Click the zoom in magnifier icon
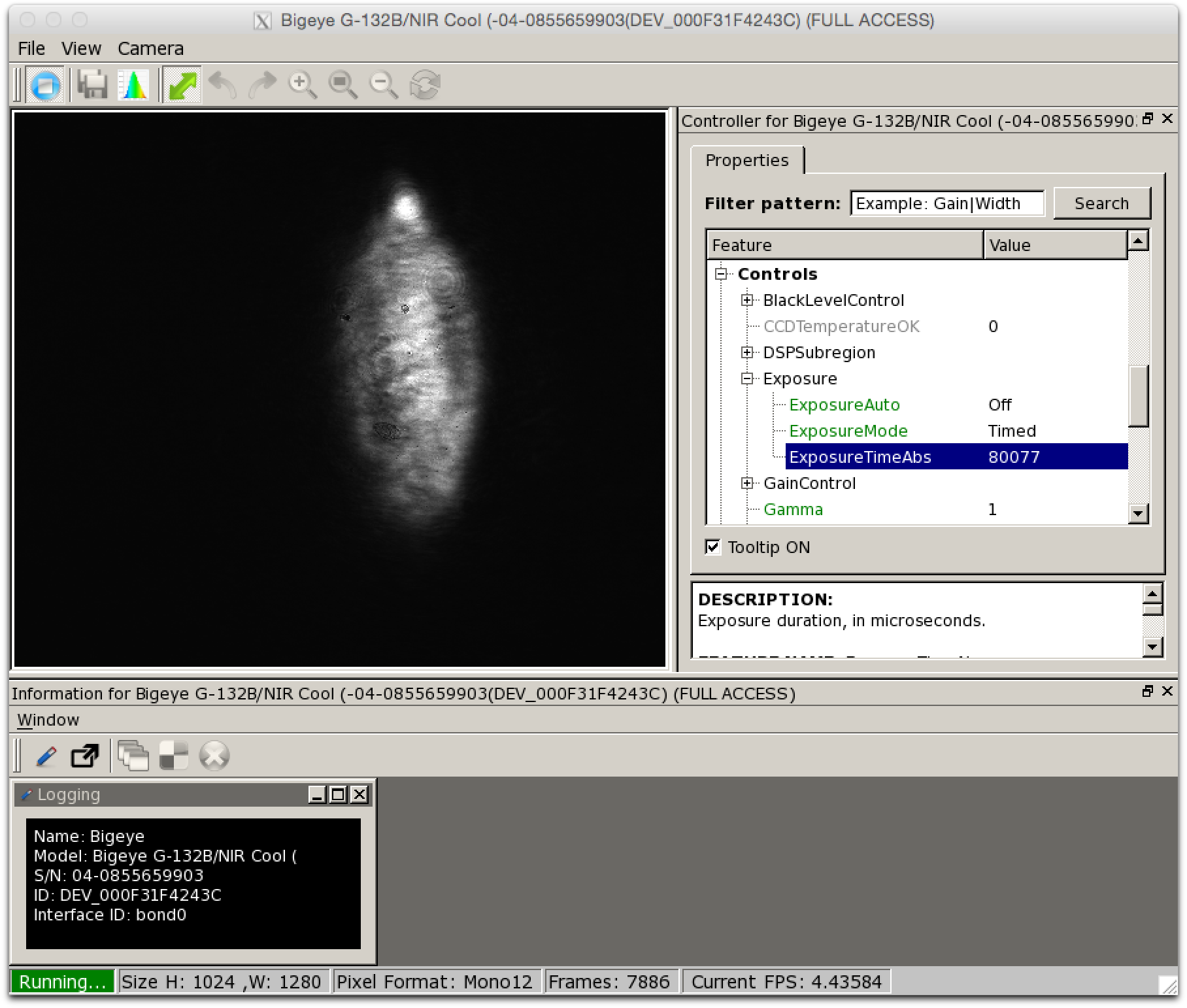 303,85
